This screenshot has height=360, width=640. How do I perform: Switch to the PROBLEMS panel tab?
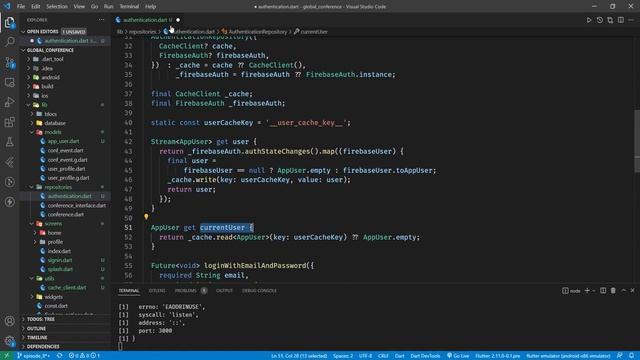(x=190, y=291)
